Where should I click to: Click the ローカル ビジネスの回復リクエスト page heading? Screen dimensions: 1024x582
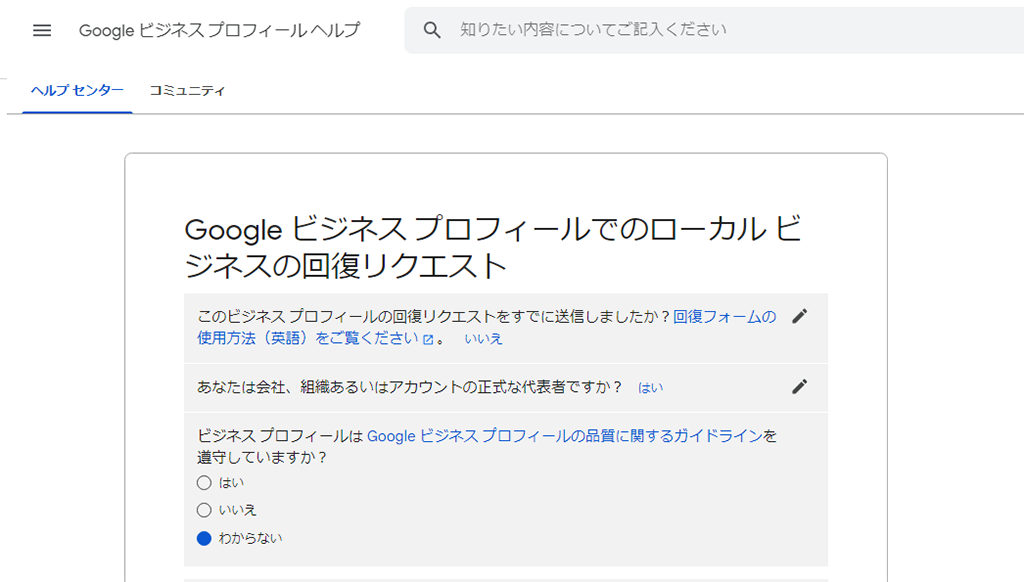(493, 248)
